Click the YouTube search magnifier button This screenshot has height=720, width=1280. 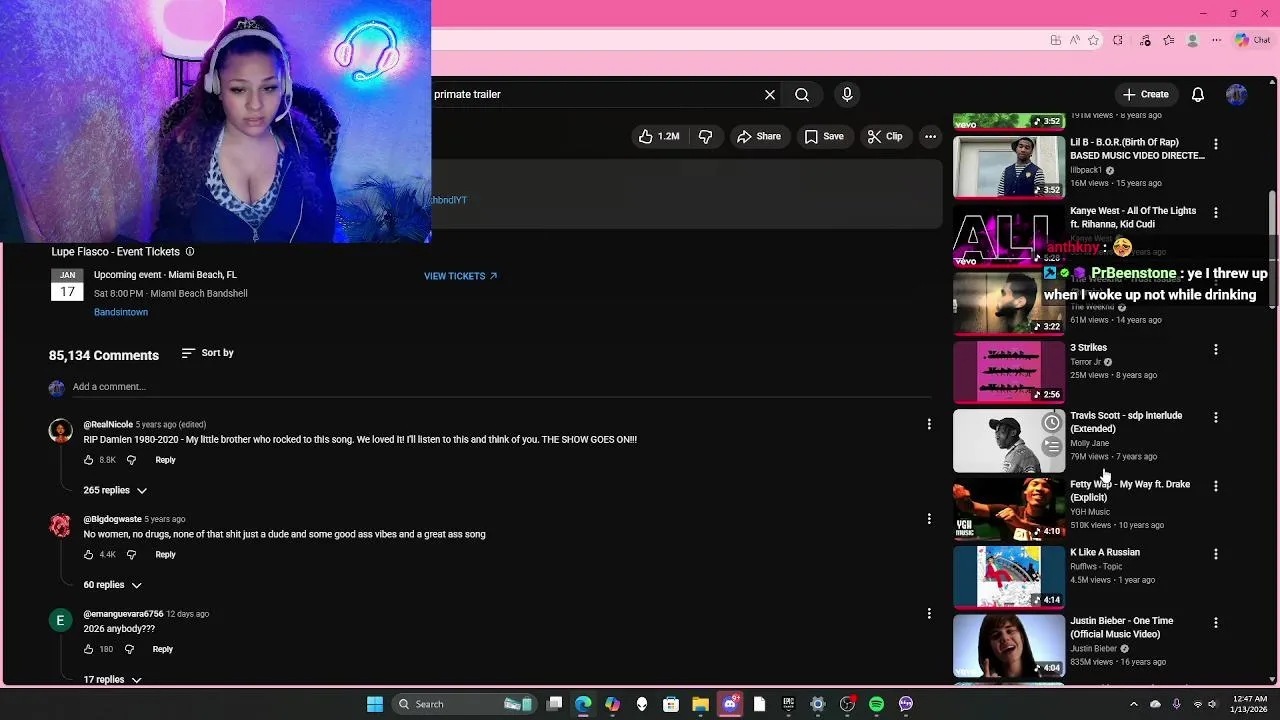point(802,94)
